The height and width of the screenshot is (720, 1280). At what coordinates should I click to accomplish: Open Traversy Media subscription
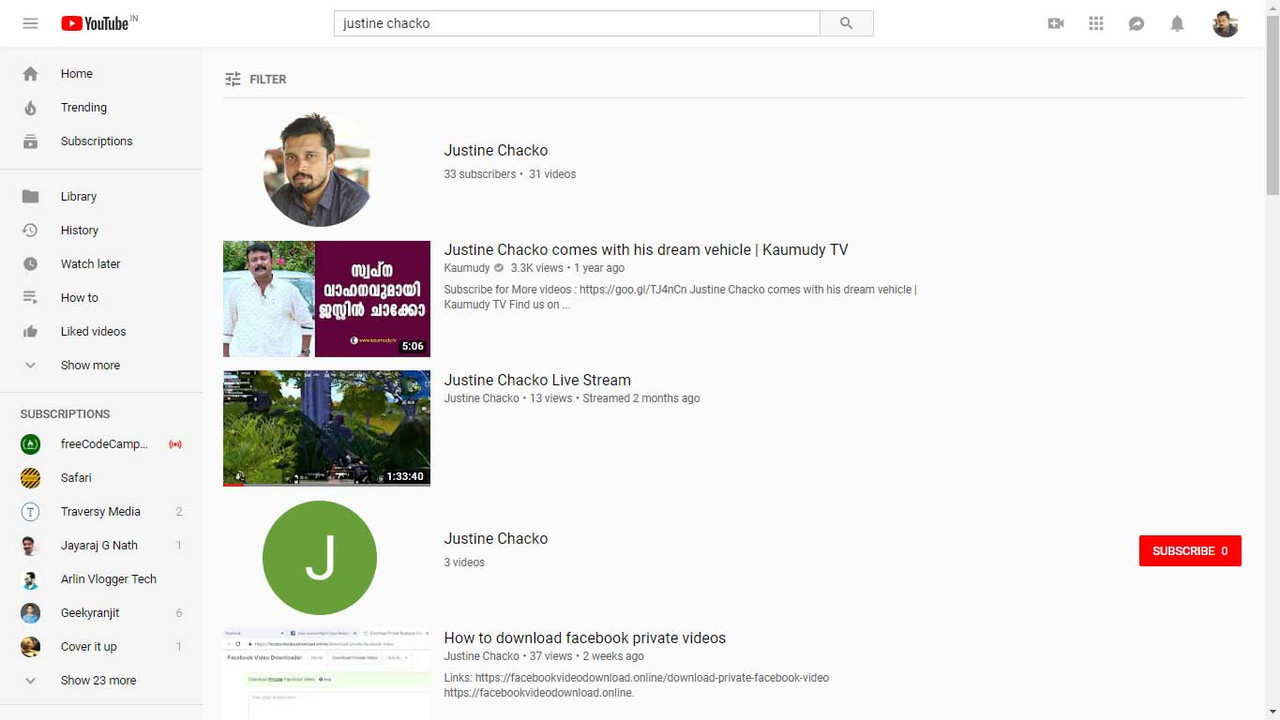click(100, 511)
